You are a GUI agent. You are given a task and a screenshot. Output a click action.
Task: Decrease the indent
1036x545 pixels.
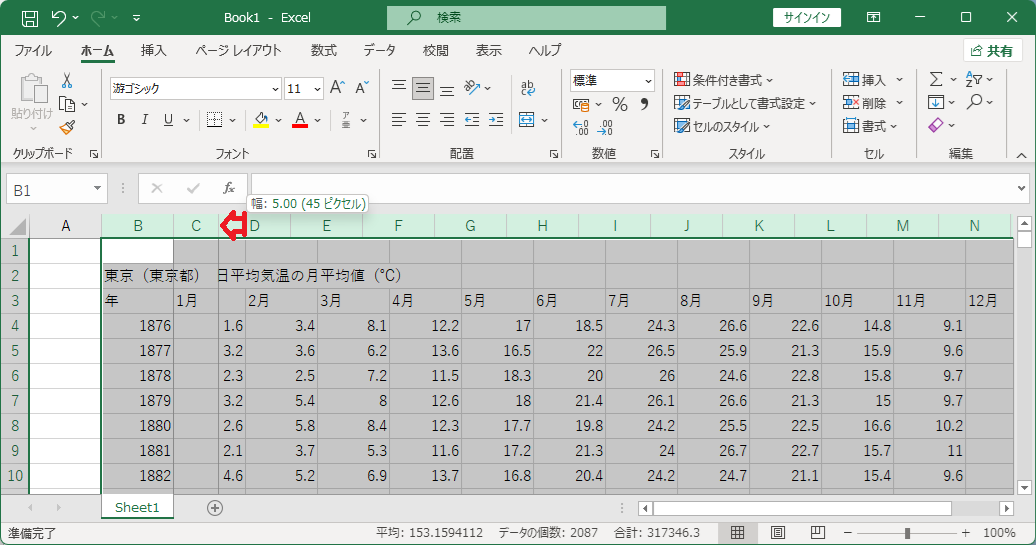(x=472, y=120)
